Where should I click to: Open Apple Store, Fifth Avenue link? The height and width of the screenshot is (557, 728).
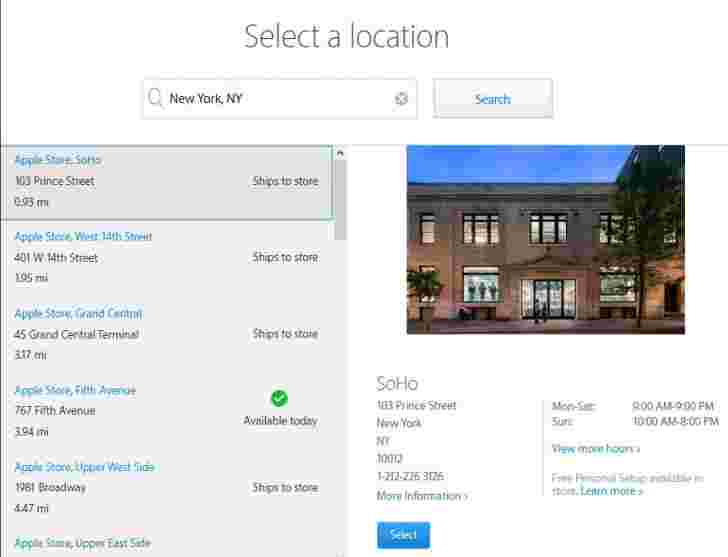[x=75, y=390]
